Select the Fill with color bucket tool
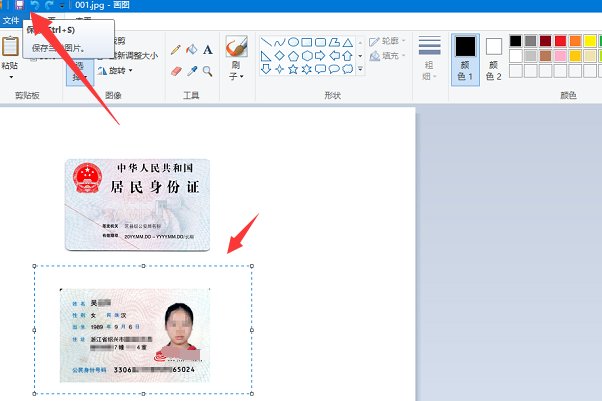 click(x=192, y=50)
